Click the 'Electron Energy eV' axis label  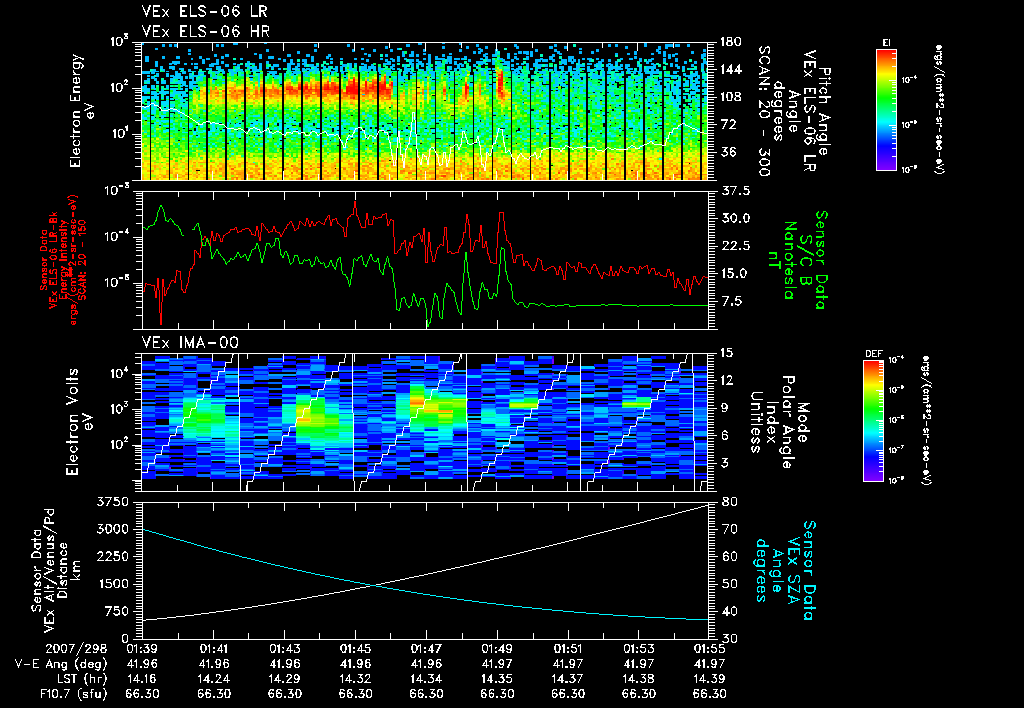(x=83, y=110)
